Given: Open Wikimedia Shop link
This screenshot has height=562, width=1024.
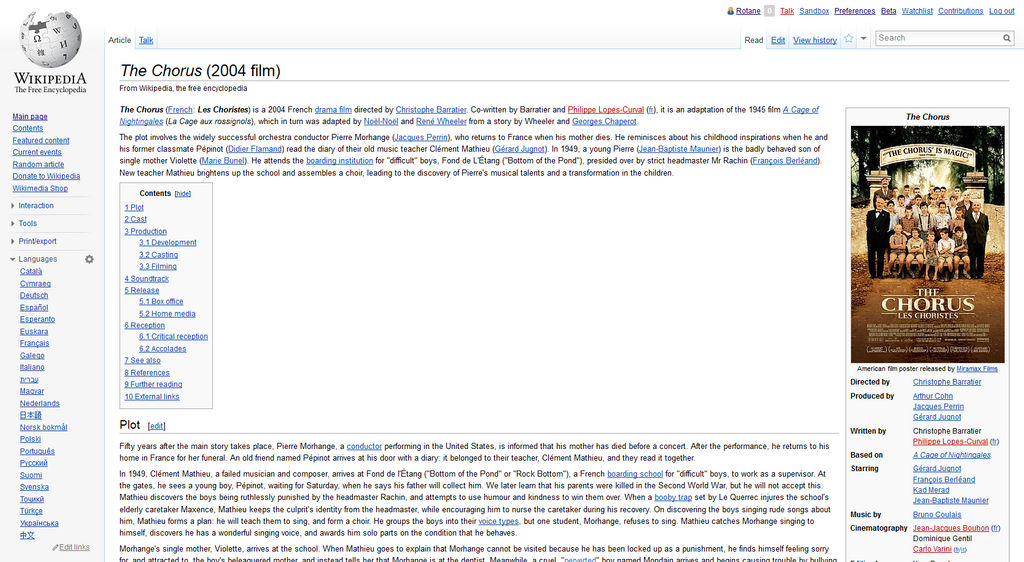Looking at the screenshot, I should [40, 189].
